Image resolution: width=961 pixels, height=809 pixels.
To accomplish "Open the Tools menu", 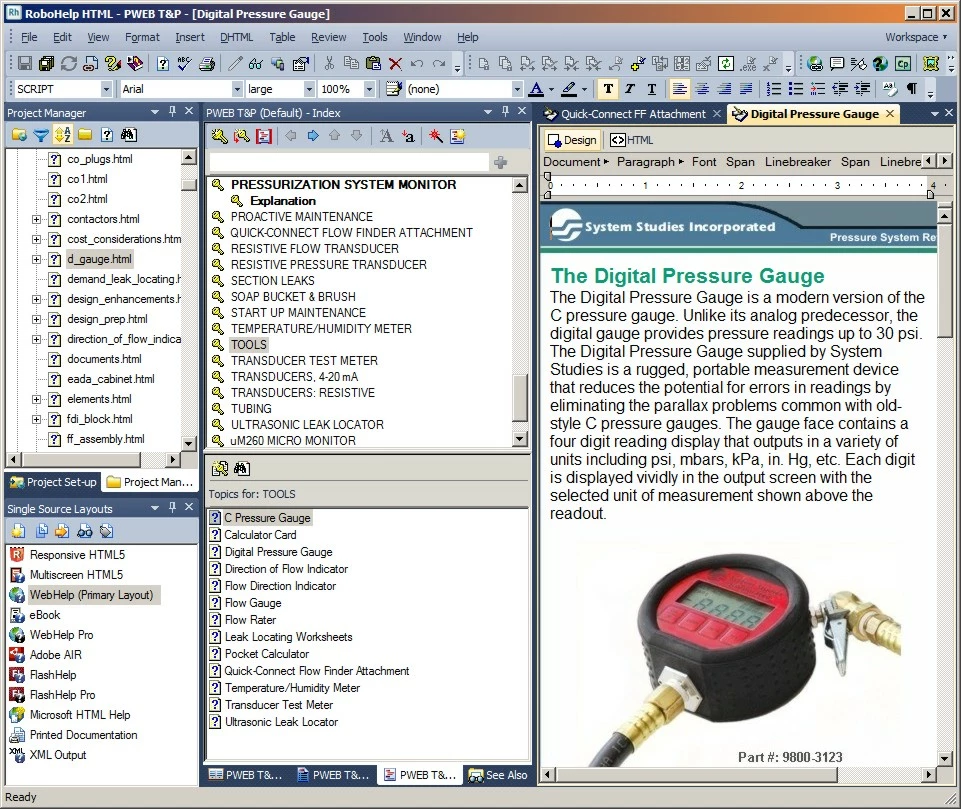I will [x=374, y=37].
